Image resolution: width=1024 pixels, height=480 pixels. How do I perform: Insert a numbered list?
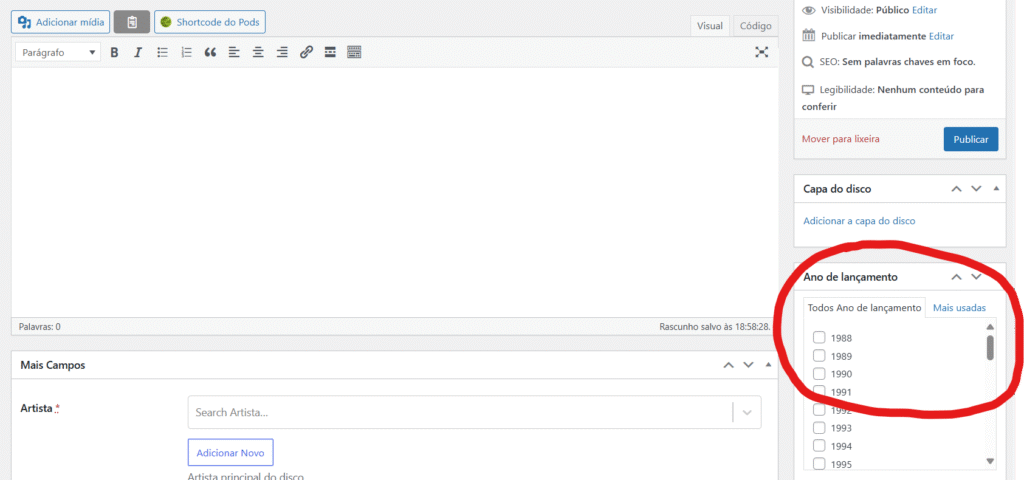(x=186, y=52)
